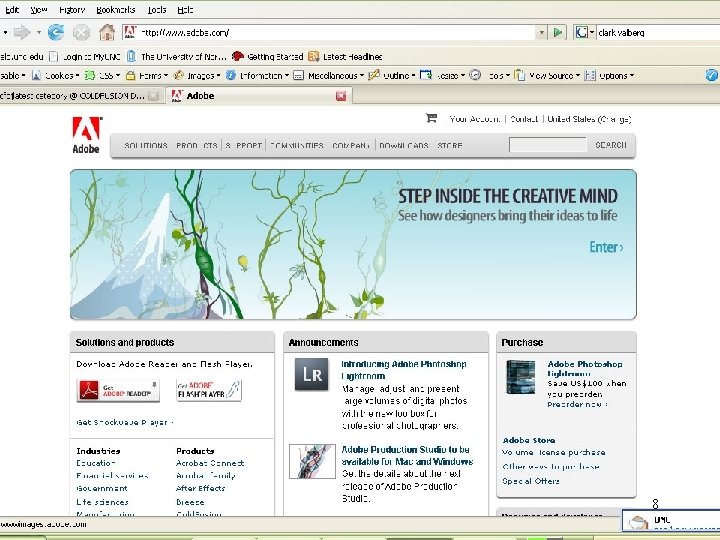Viewport: 720px width, 540px height.
Task: Click the Adobe SEARCH button
Action: click(x=611, y=145)
